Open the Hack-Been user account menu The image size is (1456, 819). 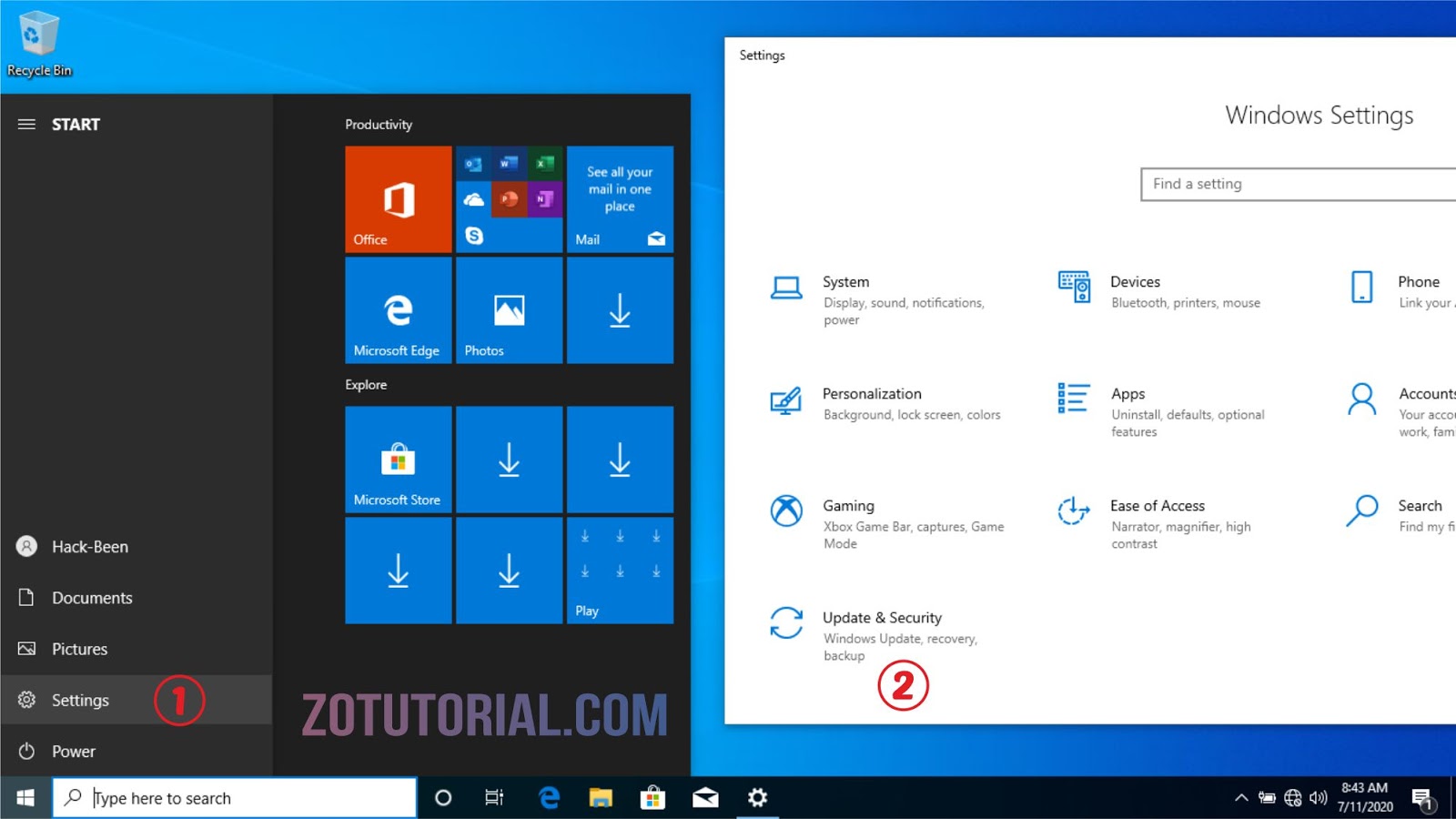tap(136, 547)
